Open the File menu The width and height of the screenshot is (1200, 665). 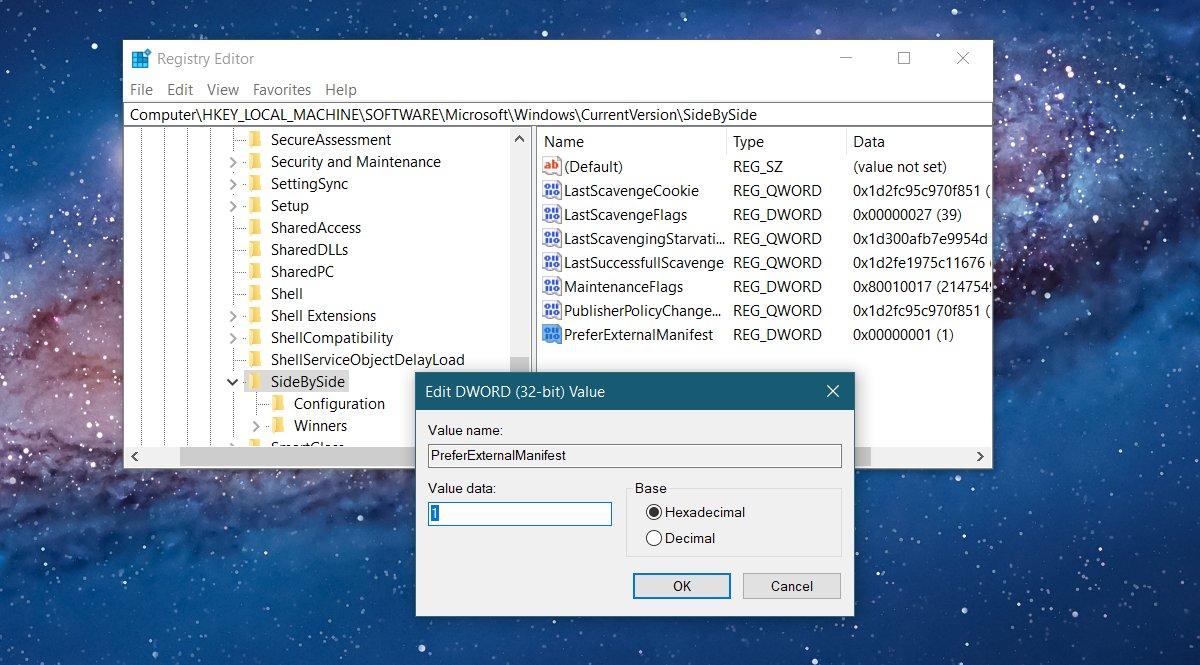click(141, 90)
